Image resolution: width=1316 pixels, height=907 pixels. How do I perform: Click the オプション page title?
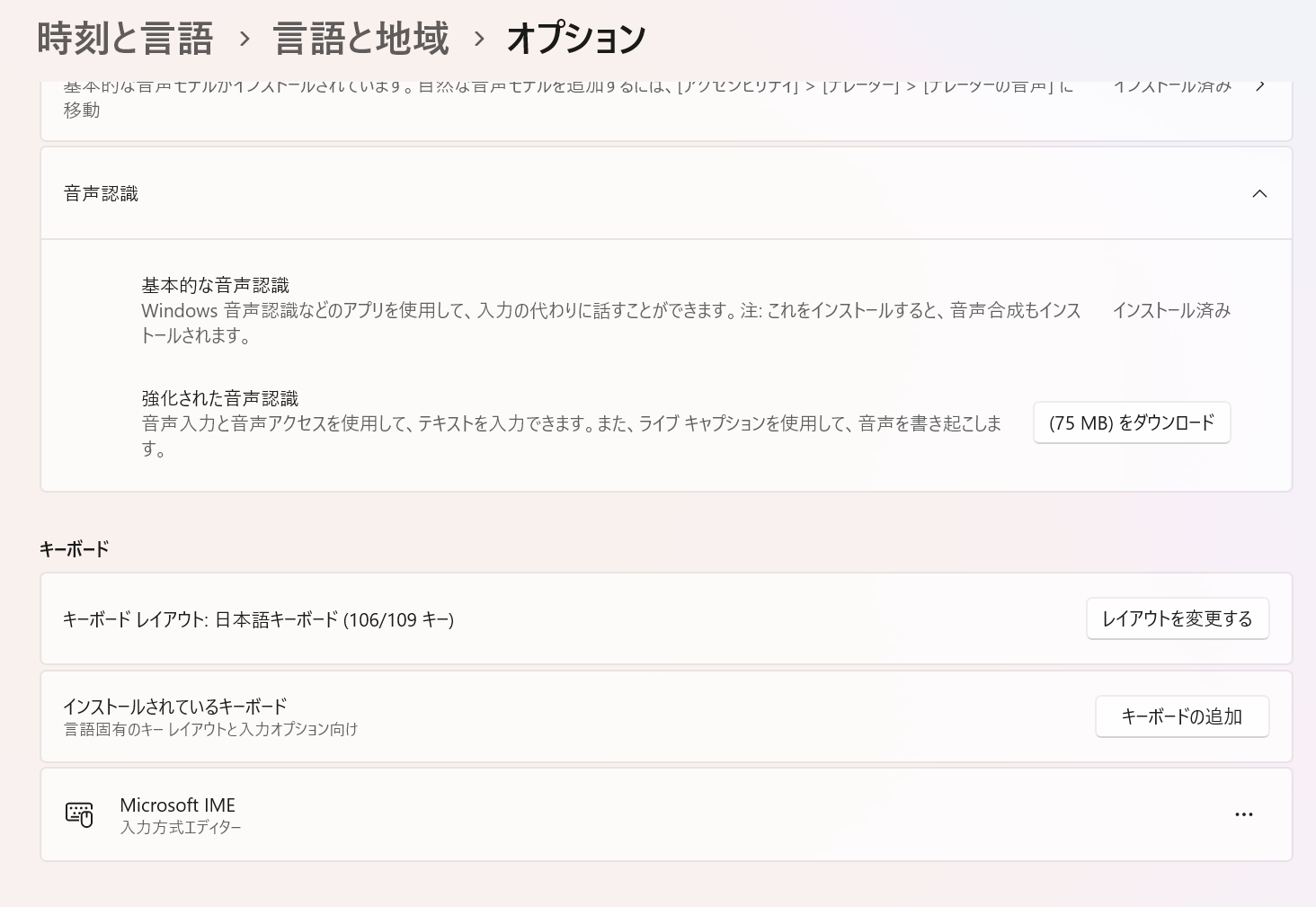point(575,39)
